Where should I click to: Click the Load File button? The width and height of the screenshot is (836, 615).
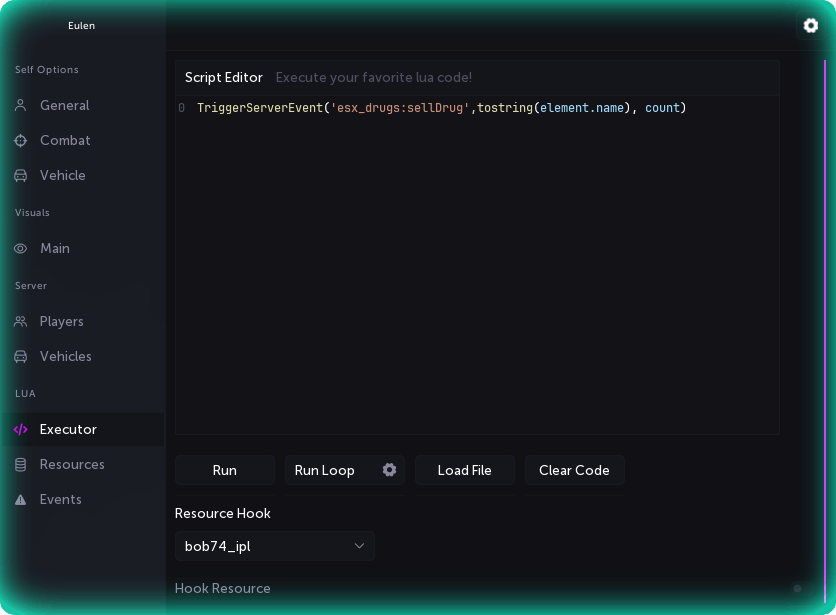click(464, 470)
